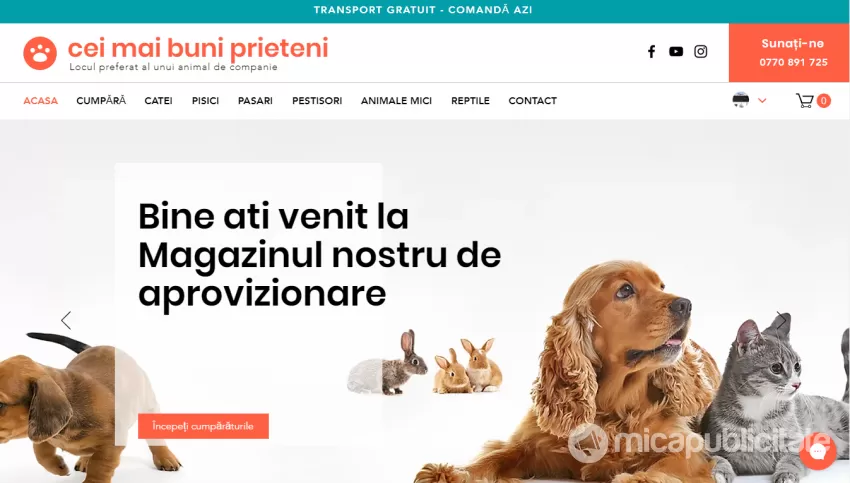Open the Facebook social icon
Image resolution: width=850 pixels, height=483 pixels.
[x=652, y=51]
